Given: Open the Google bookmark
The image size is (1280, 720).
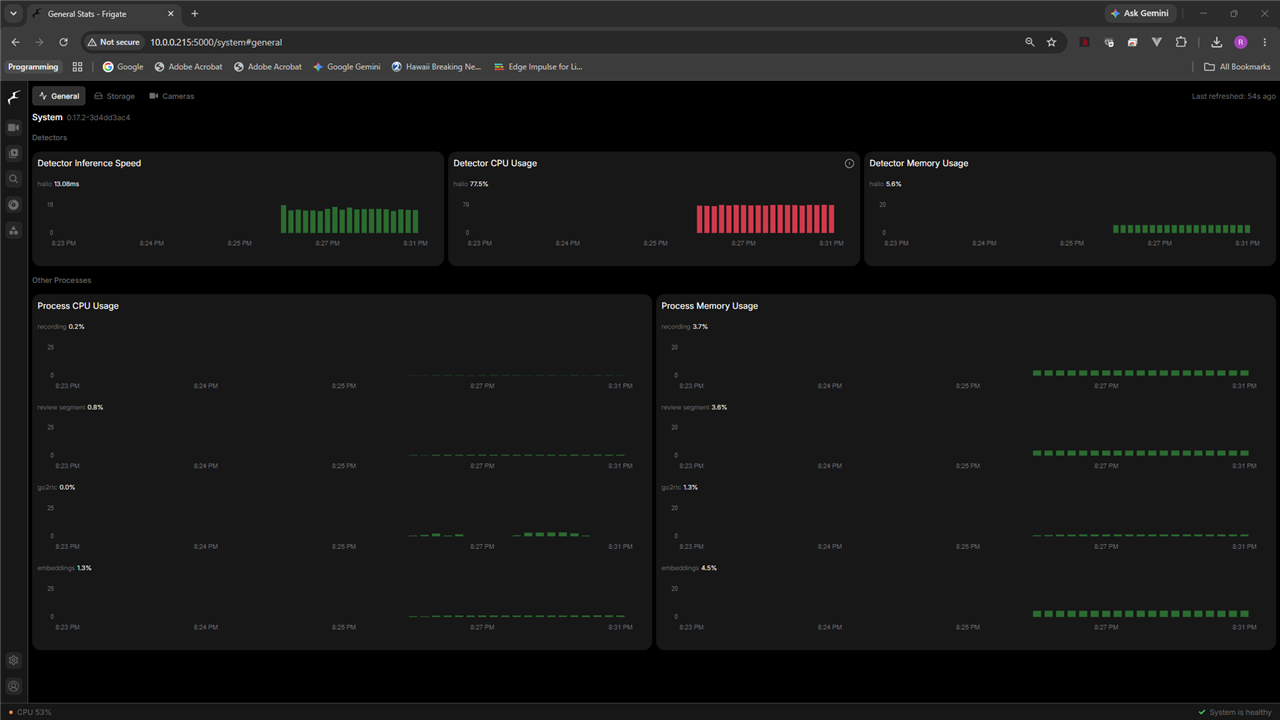Looking at the screenshot, I should 123,67.
